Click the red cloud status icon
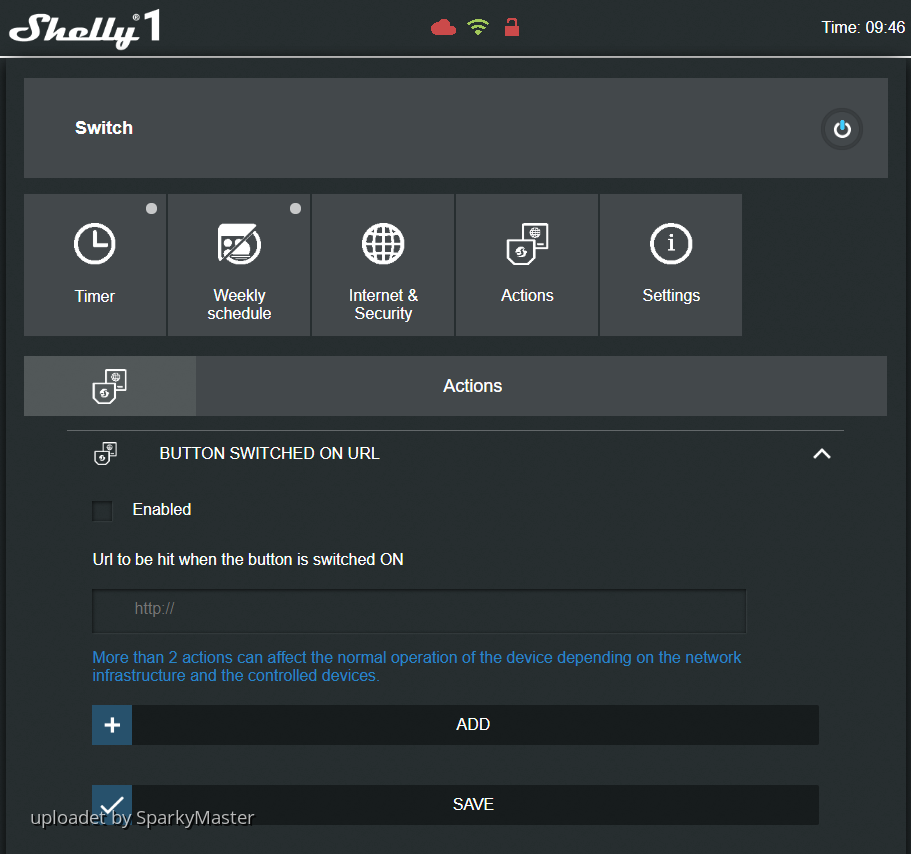This screenshot has width=911, height=854. [443, 28]
